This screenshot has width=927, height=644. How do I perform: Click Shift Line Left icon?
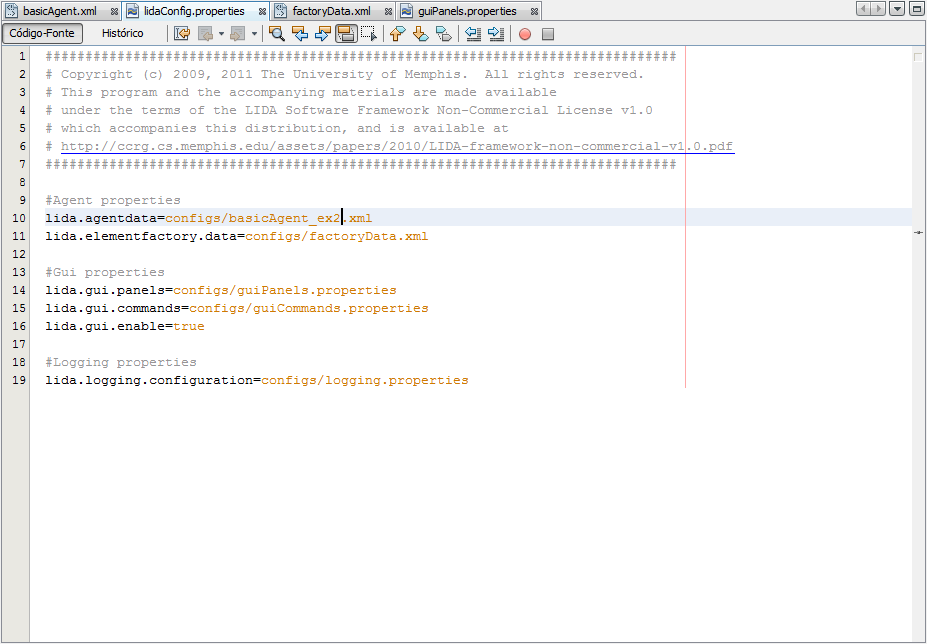(473, 33)
